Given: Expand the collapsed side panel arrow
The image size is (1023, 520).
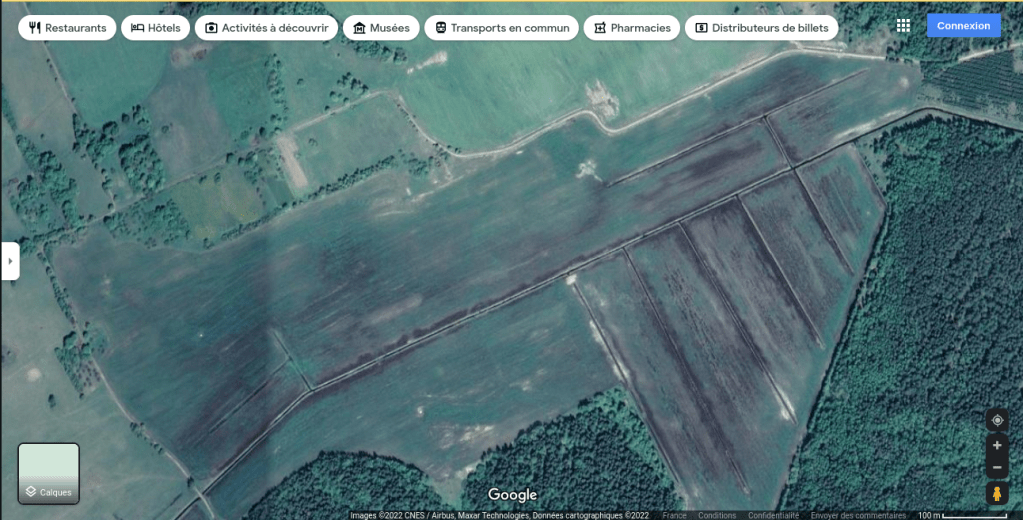Looking at the screenshot, I should (x=10, y=261).
